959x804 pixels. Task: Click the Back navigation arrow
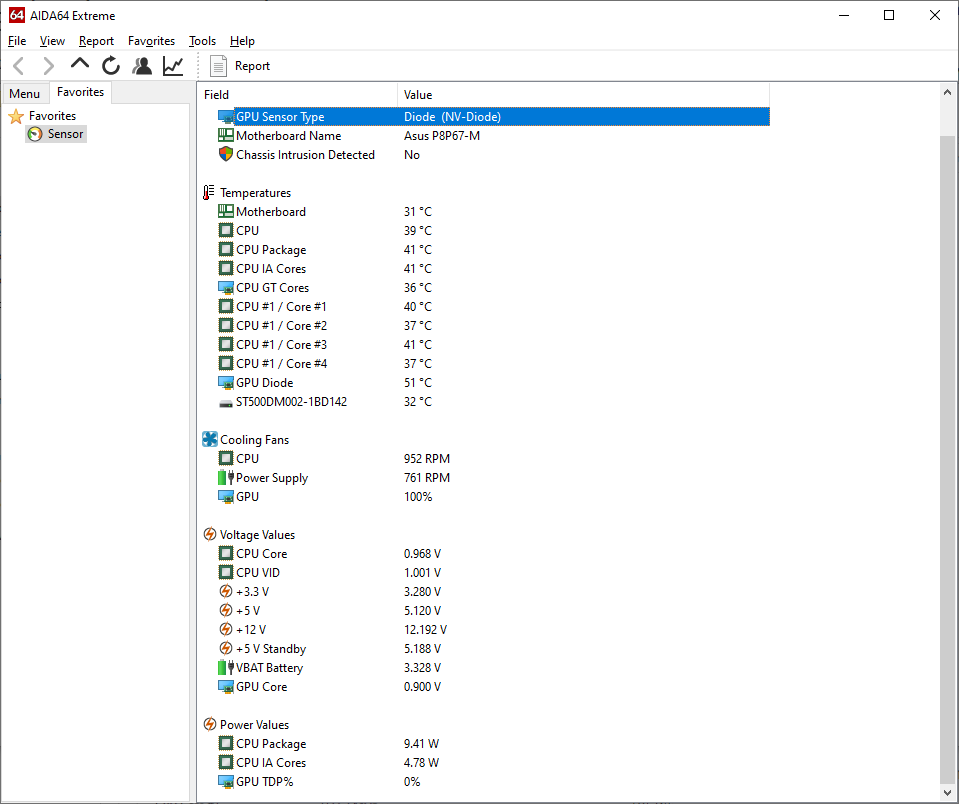(x=19, y=66)
